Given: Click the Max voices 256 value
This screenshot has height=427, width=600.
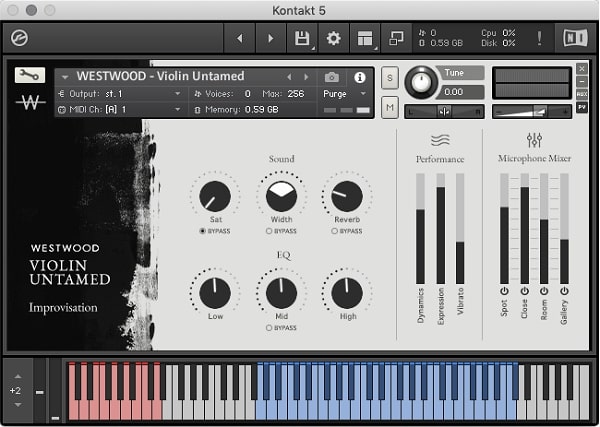Looking at the screenshot, I should (x=296, y=94).
